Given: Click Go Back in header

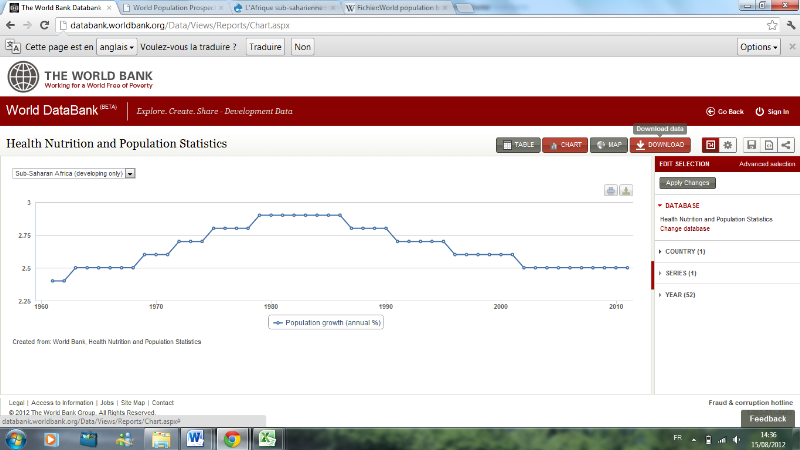Looking at the screenshot, I should coord(725,112).
